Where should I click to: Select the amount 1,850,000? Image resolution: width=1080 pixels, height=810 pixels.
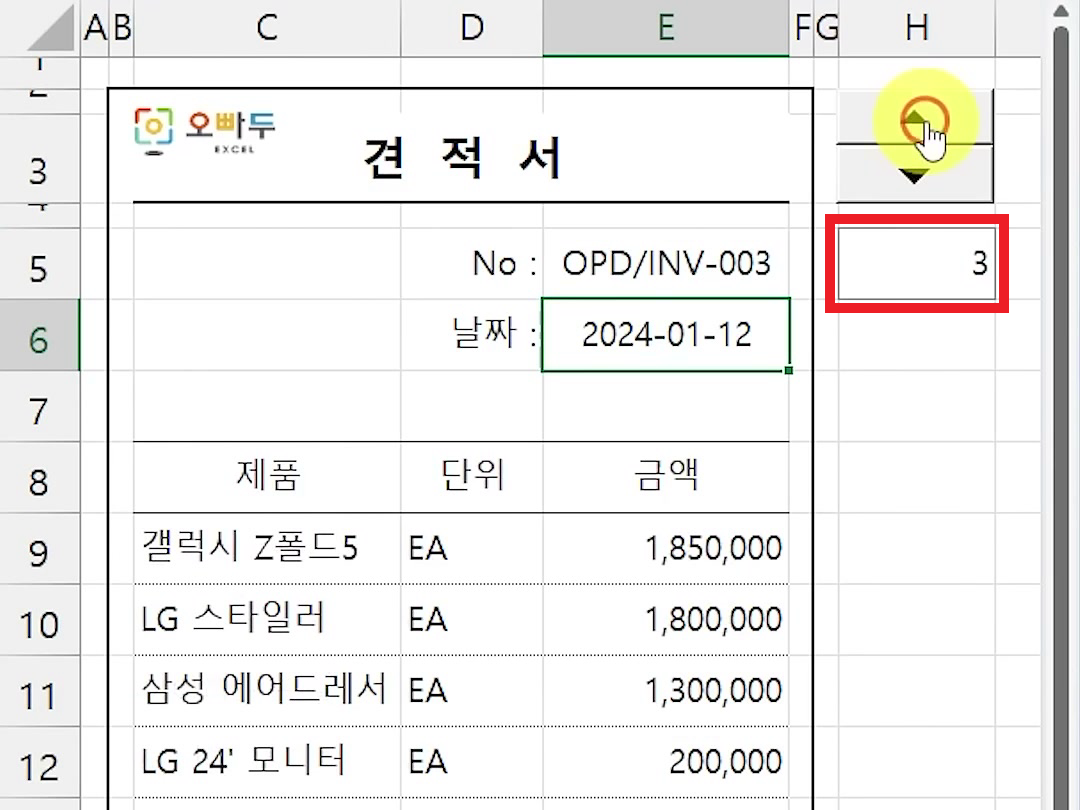714,550
